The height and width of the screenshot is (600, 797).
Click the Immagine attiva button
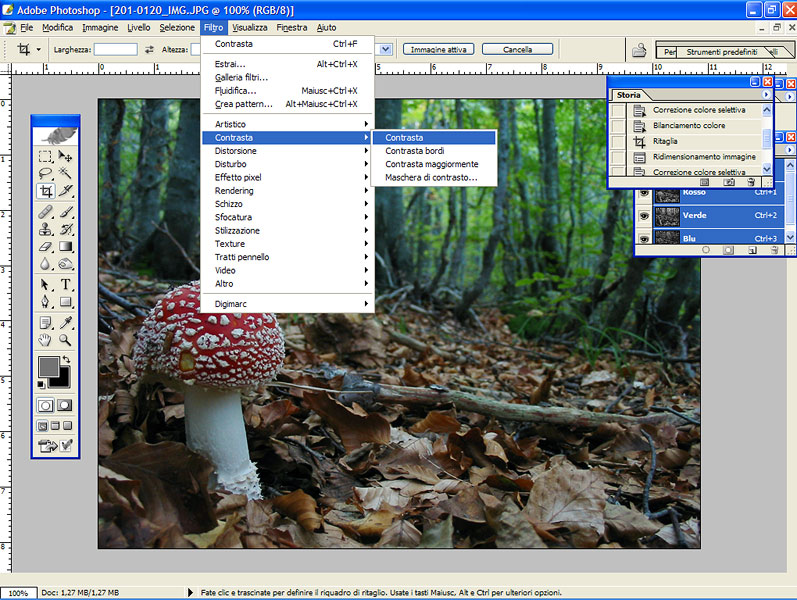tap(438, 49)
